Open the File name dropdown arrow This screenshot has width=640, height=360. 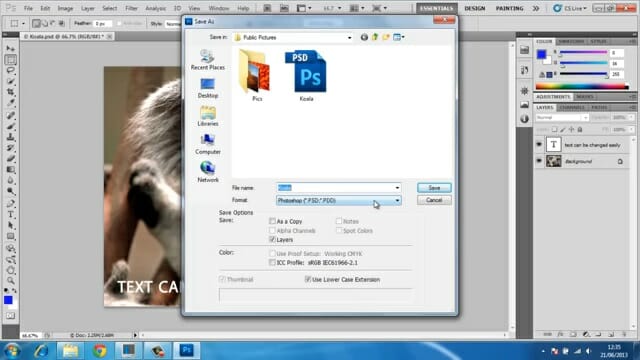pyautogui.click(x=397, y=188)
